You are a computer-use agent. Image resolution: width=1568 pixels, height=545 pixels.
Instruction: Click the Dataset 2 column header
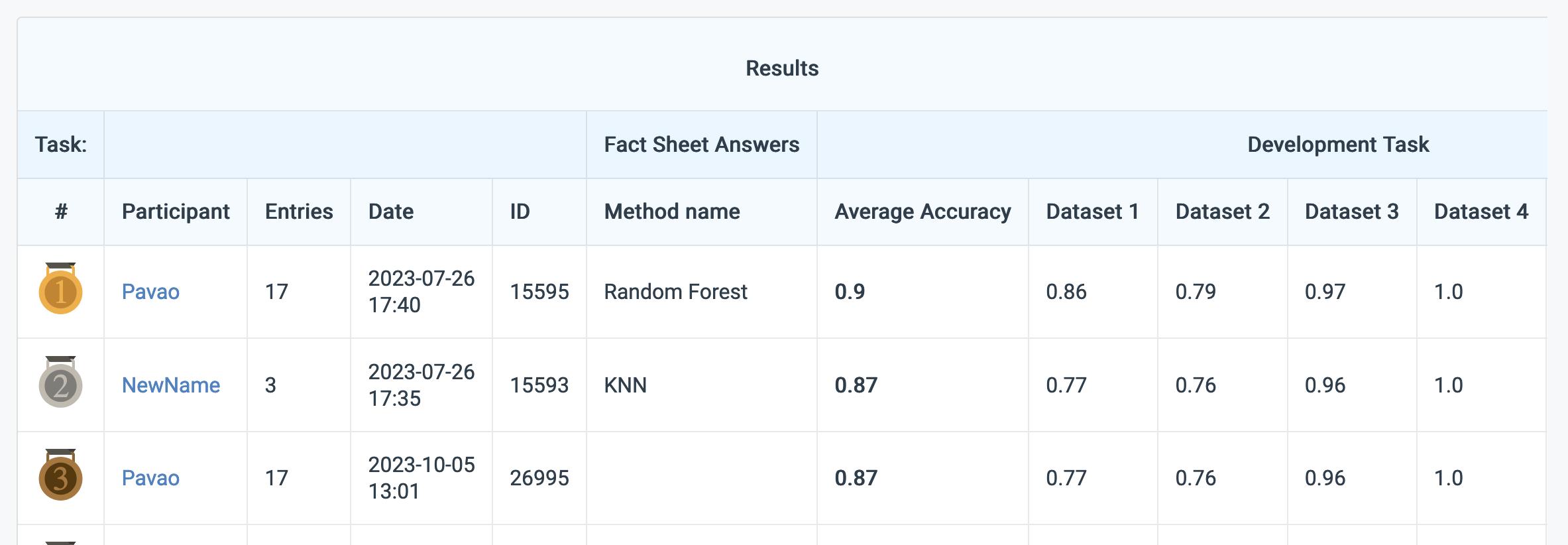(x=1222, y=212)
